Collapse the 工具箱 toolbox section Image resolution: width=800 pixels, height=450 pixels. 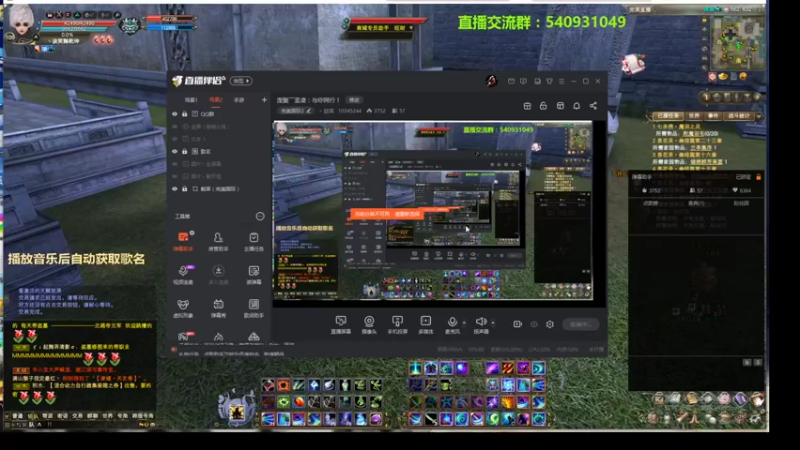coord(260,216)
